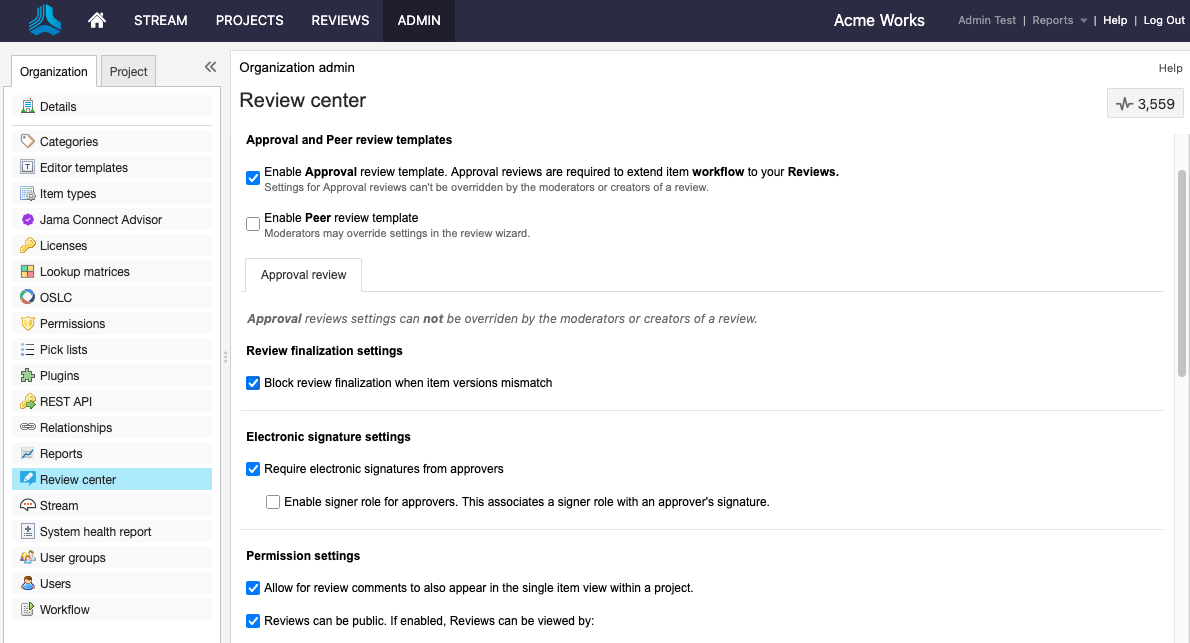The image size is (1190, 643).
Task: Open the PROJECTS menu
Action: pyautogui.click(x=250, y=20)
